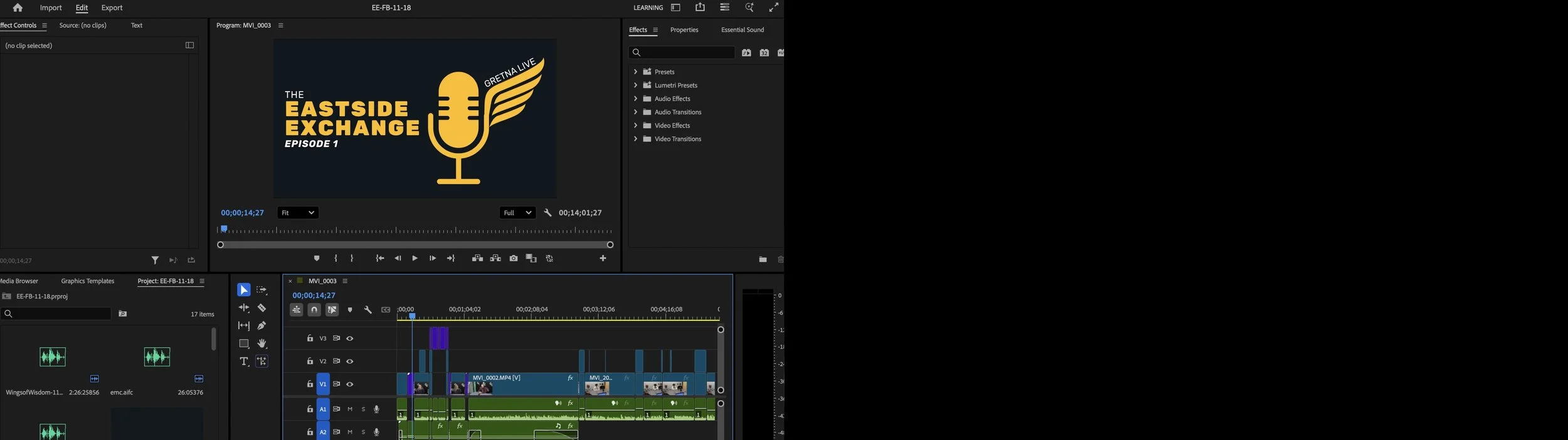Screen dimensions: 1568x440
Task: Open the Essential Sound tab
Action: [x=743, y=30]
